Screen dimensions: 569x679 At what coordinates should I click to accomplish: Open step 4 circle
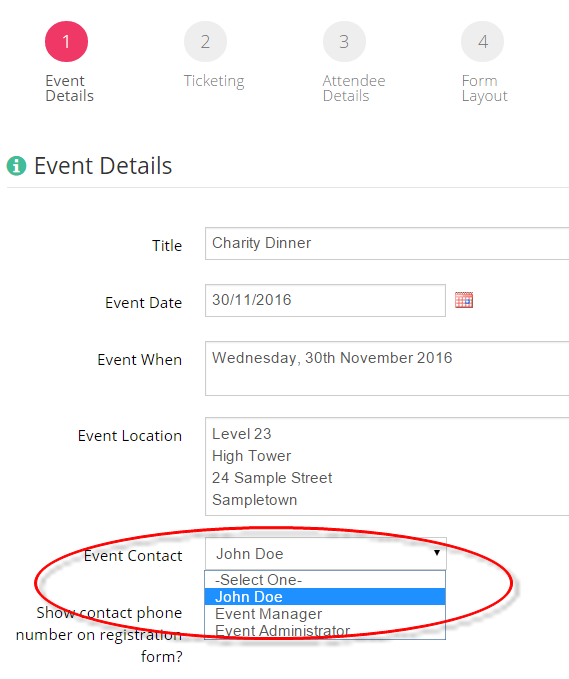(x=482, y=42)
